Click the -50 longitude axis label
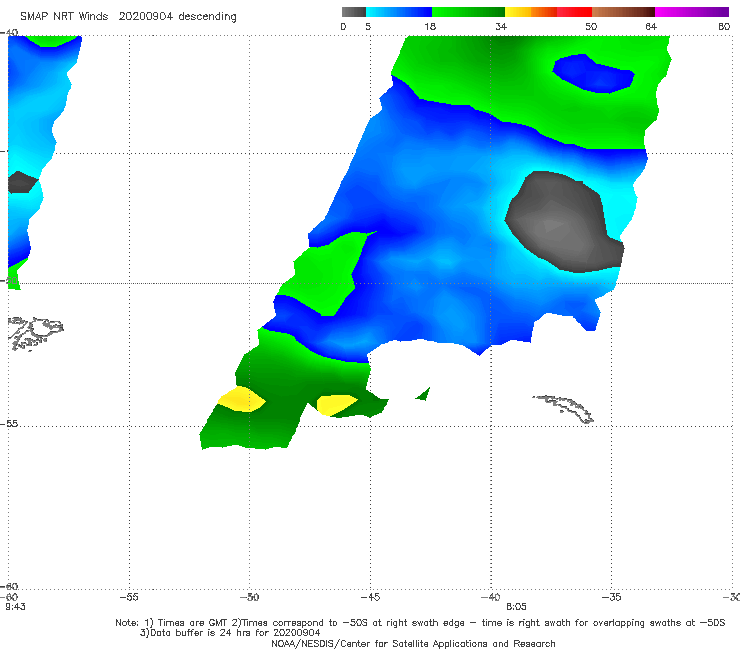 point(249,597)
